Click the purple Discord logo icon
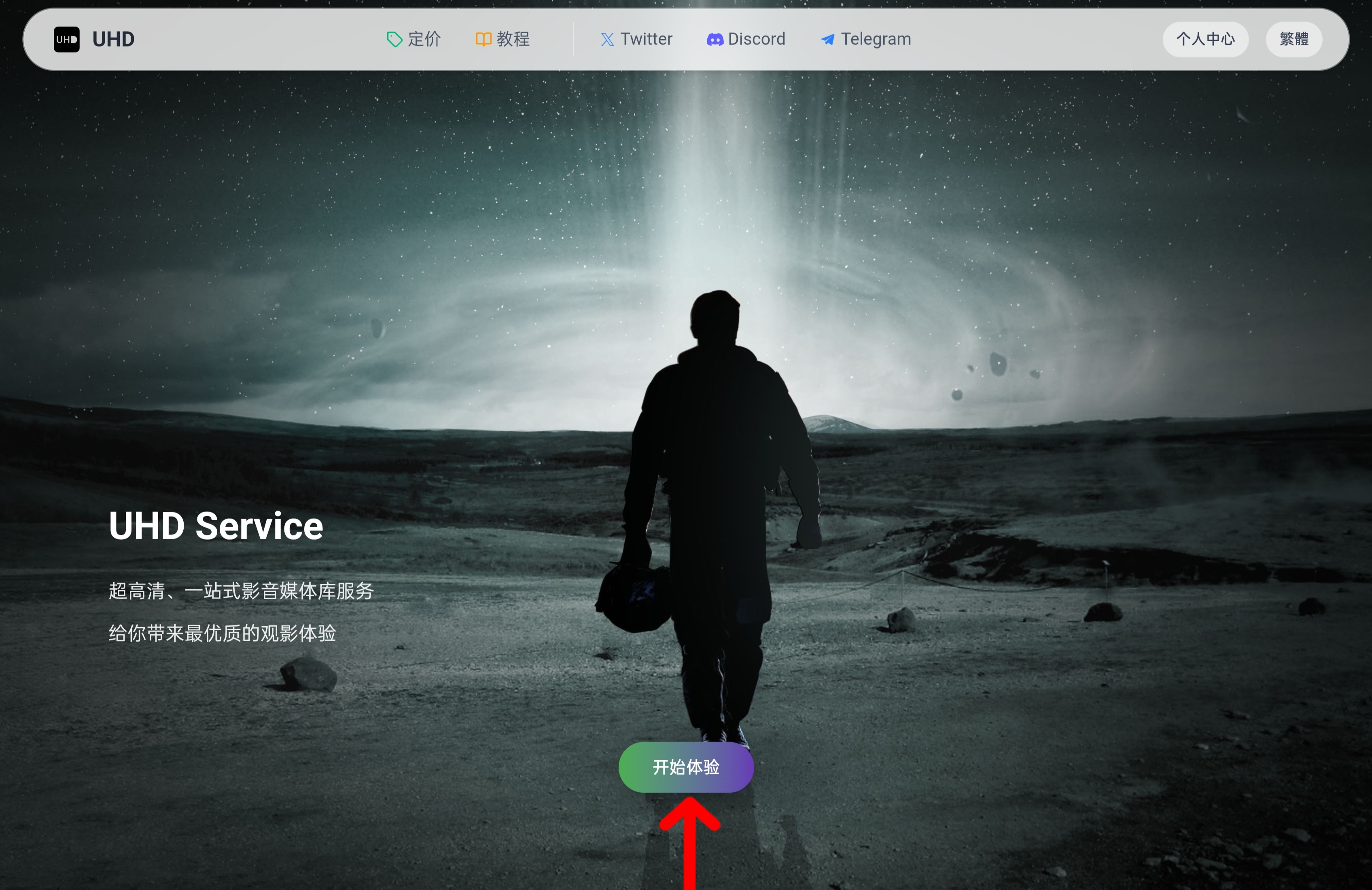Viewport: 1372px width, 890px height. click(715, 39)
